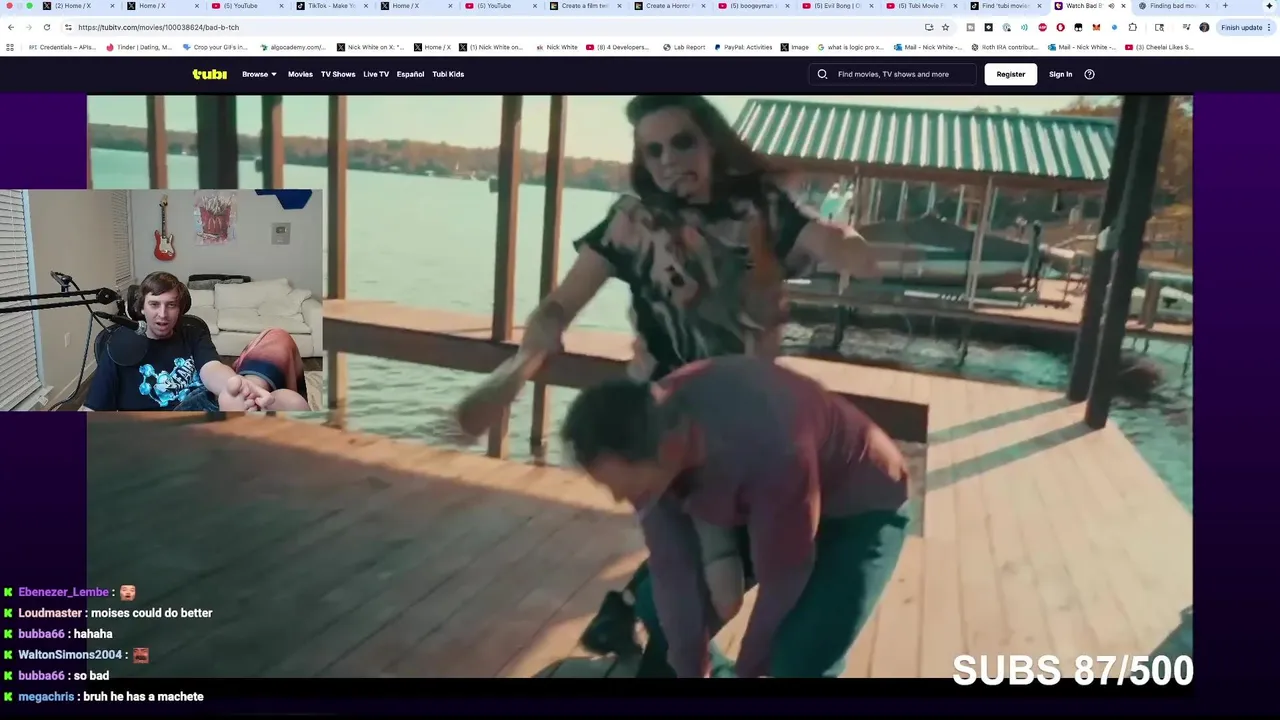The image size is (1280, 720).
Task: Mute the Watch Bad B tab audio icon
Action: 1110,6
